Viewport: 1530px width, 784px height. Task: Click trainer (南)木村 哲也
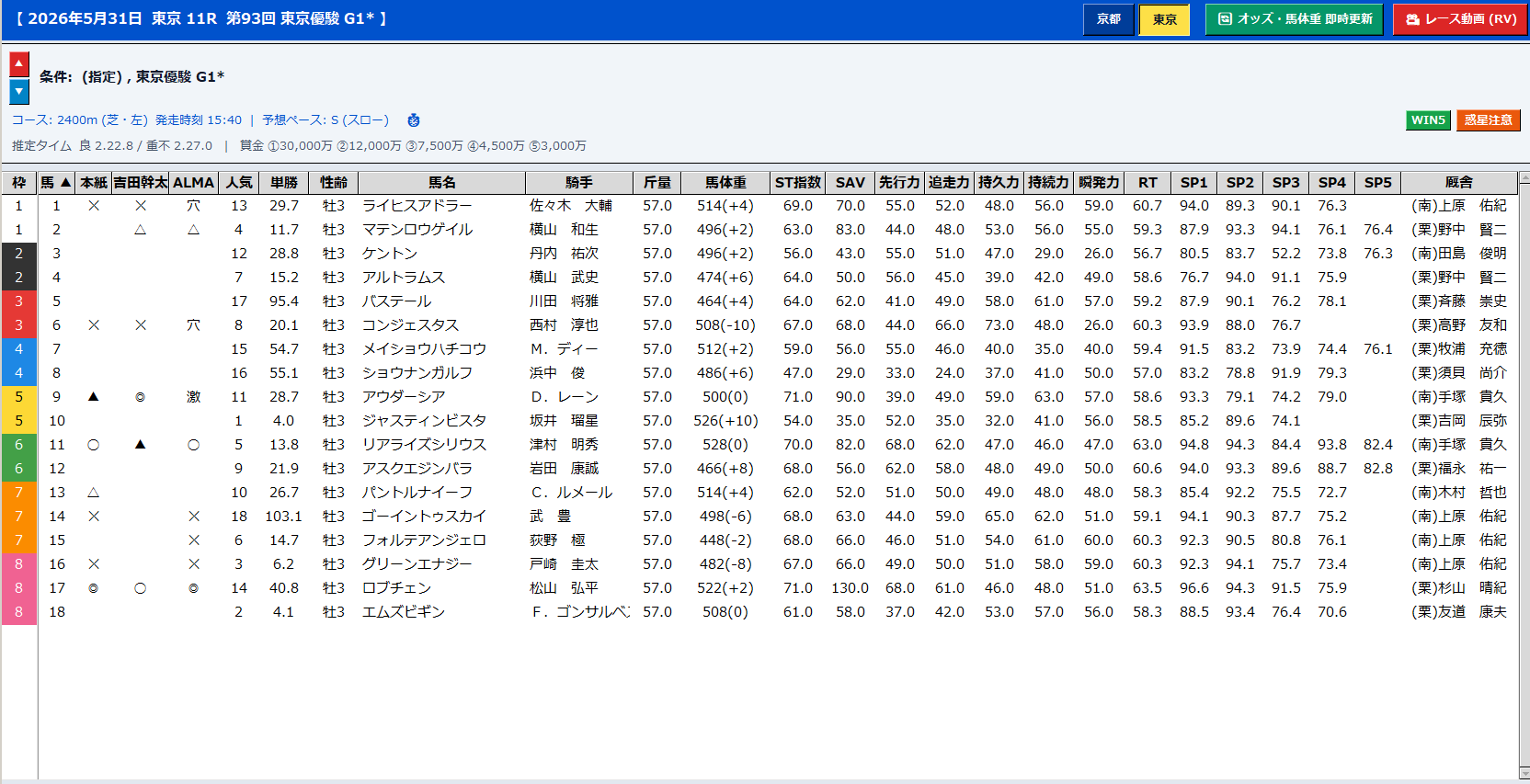(x=1459, y=493)
